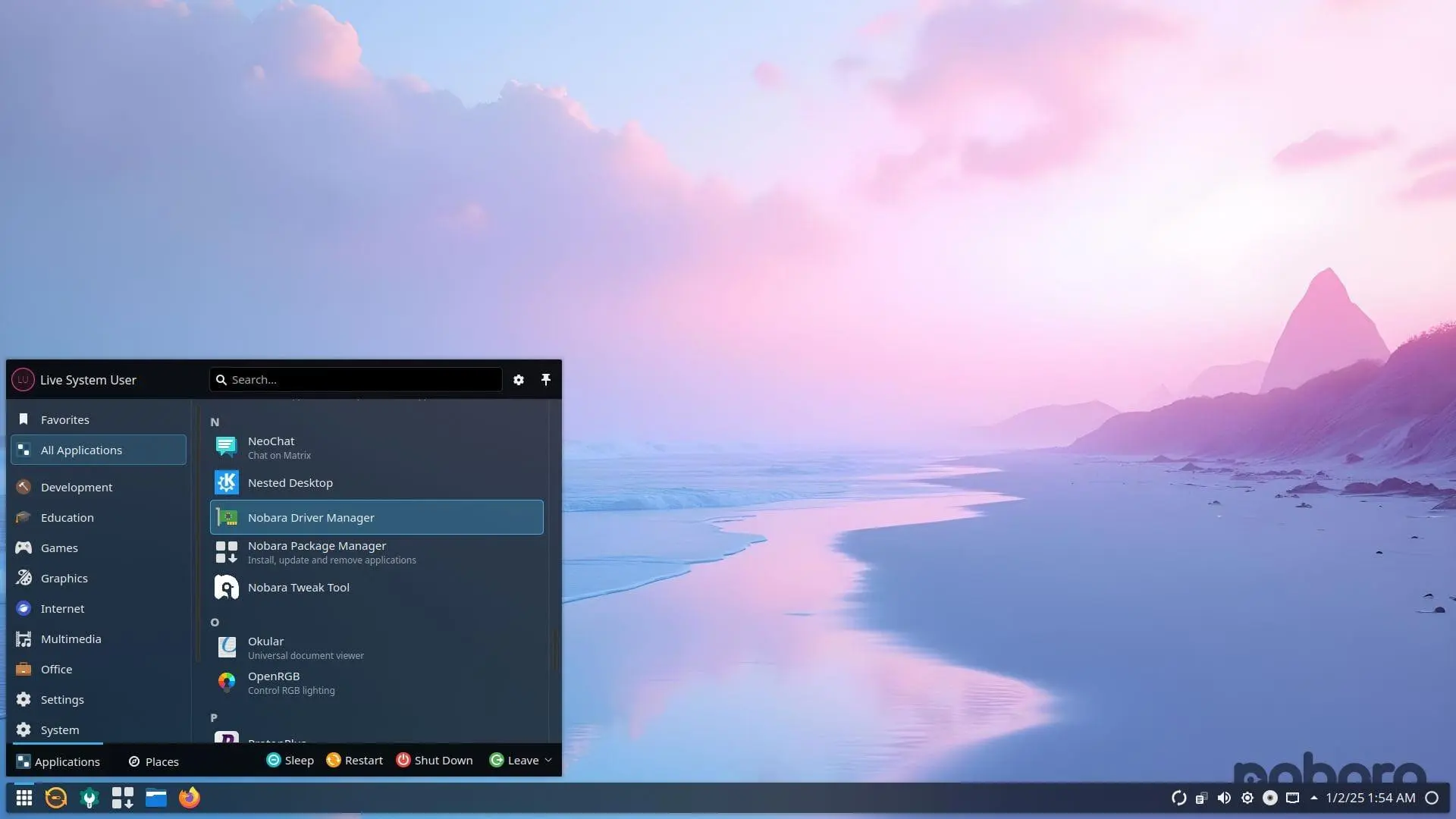This screenshot has width=1456, height=819.
Task: Click the Restart button
Action: [x=354, y=760]
